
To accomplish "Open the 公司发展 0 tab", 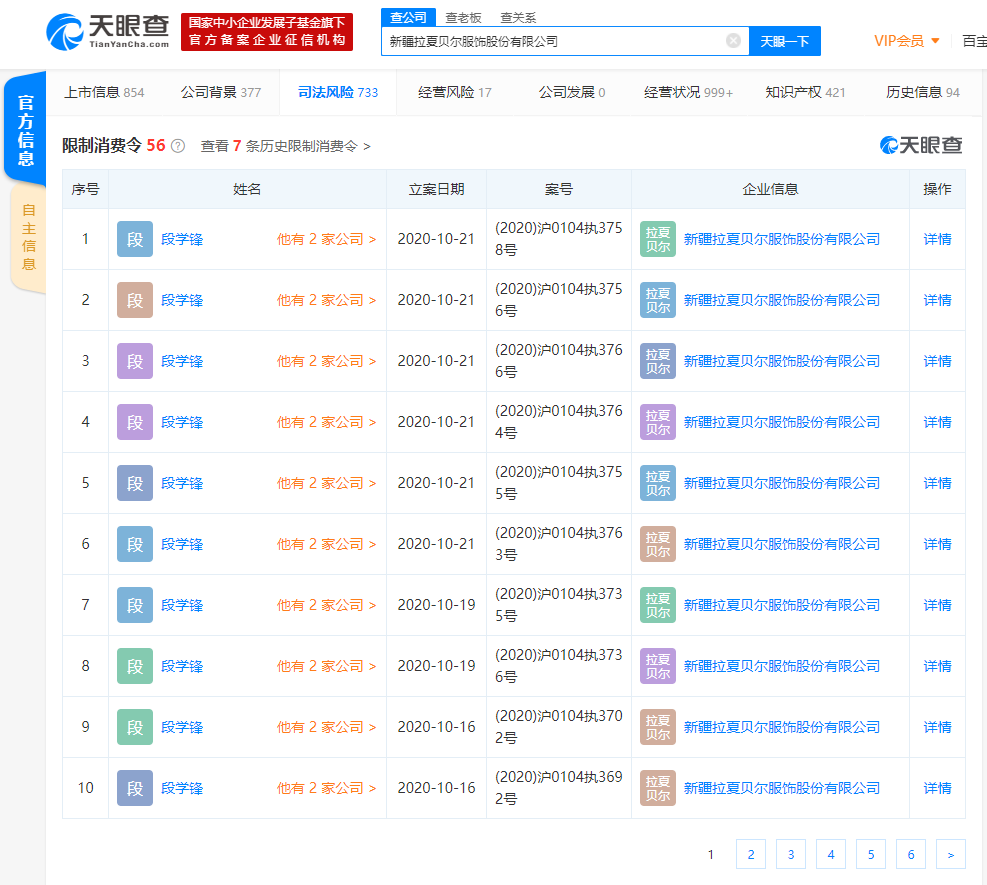I will tap(572, 93).
